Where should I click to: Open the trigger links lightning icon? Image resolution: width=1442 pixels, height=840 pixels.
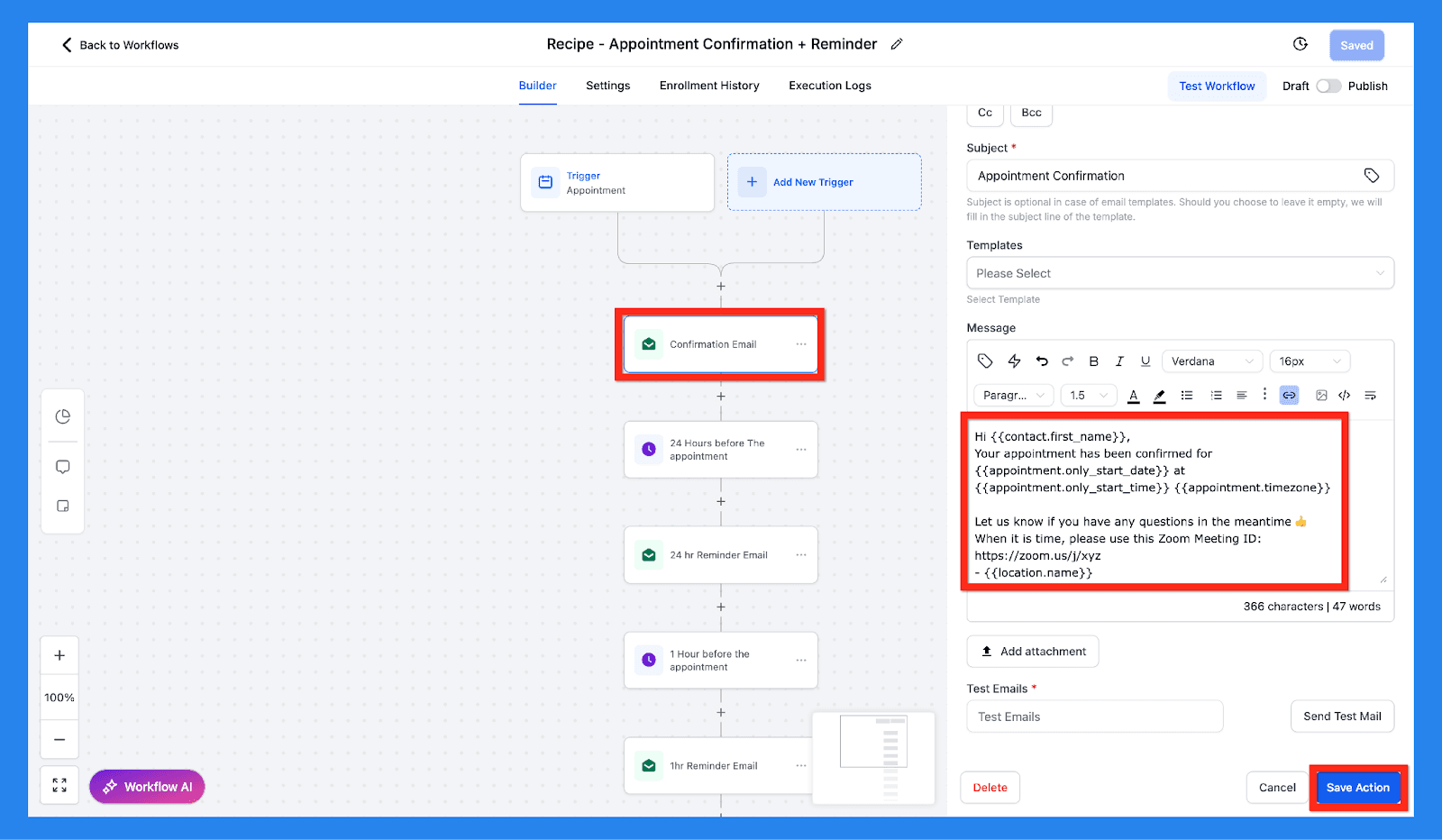(1014, 361)
